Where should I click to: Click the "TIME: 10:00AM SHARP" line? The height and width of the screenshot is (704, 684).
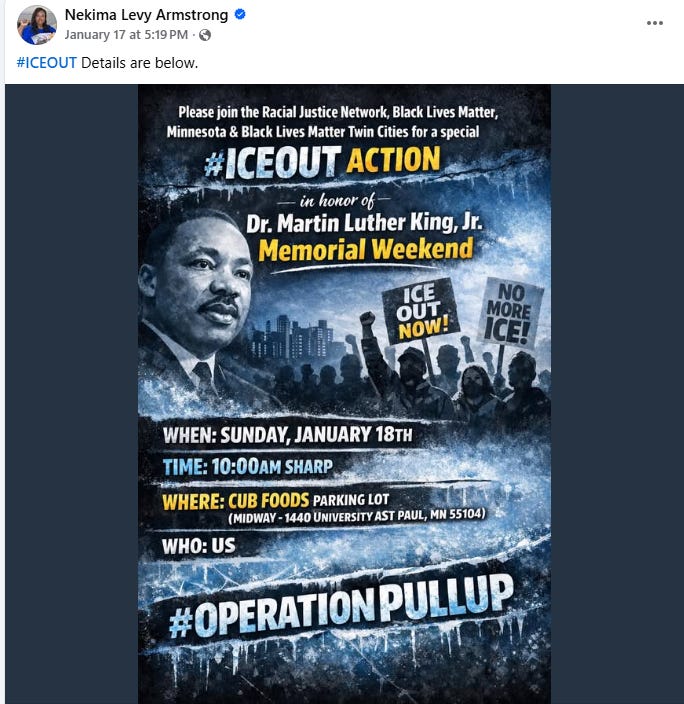[248, 467]
